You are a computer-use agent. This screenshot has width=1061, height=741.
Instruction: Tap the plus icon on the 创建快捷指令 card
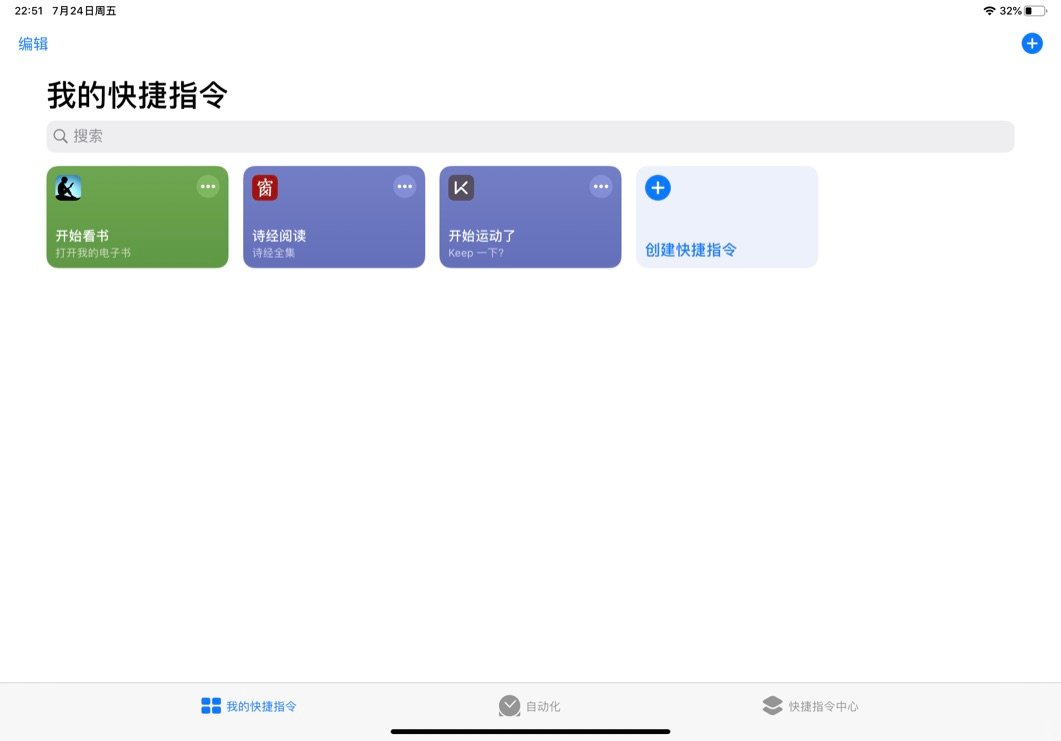(x=657, y=187)
